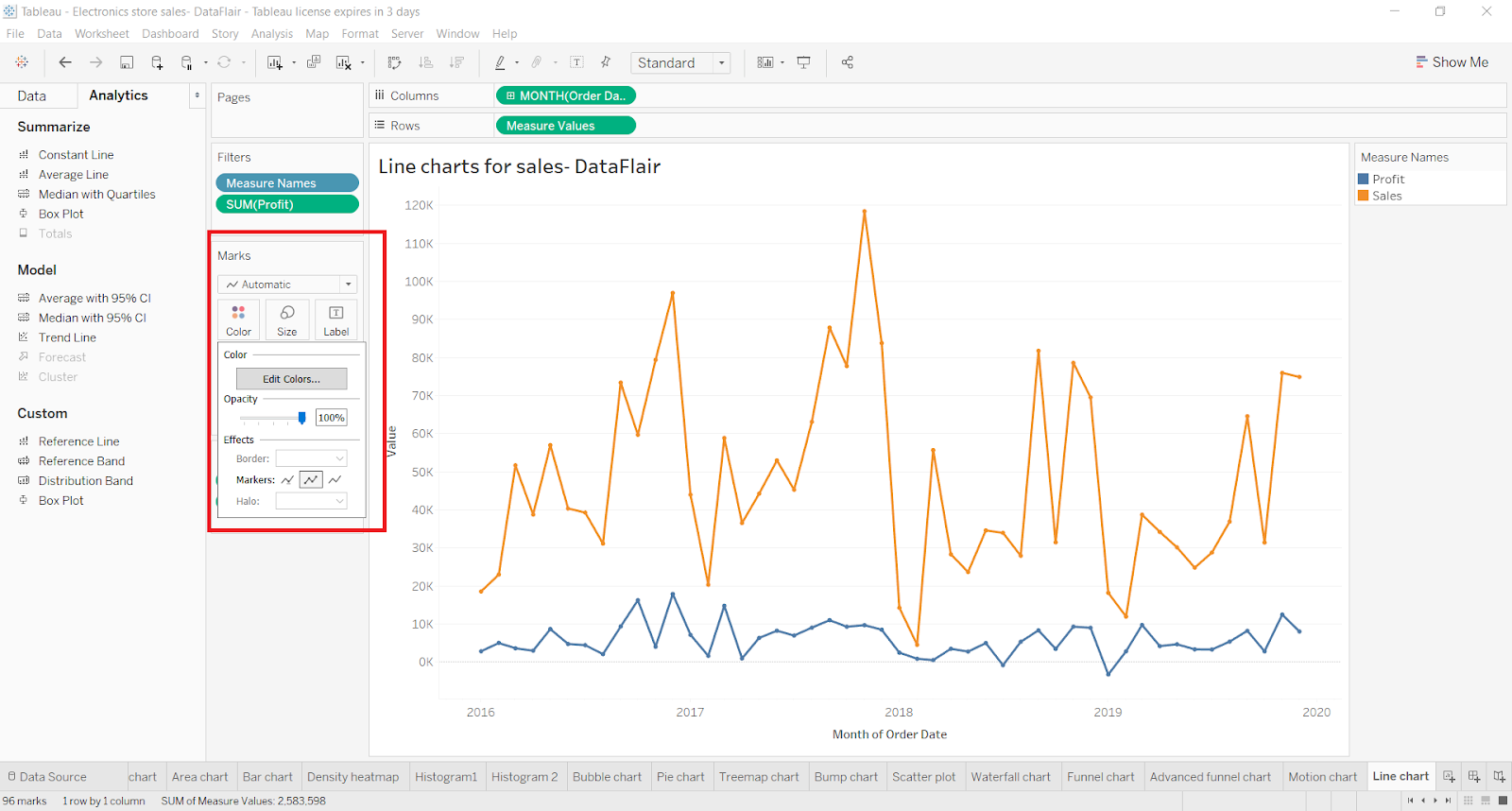Viewport: 1512px width, 811px height.
Task: Click the MONTH(Order Date) columns pill
Action: (565, 95)
